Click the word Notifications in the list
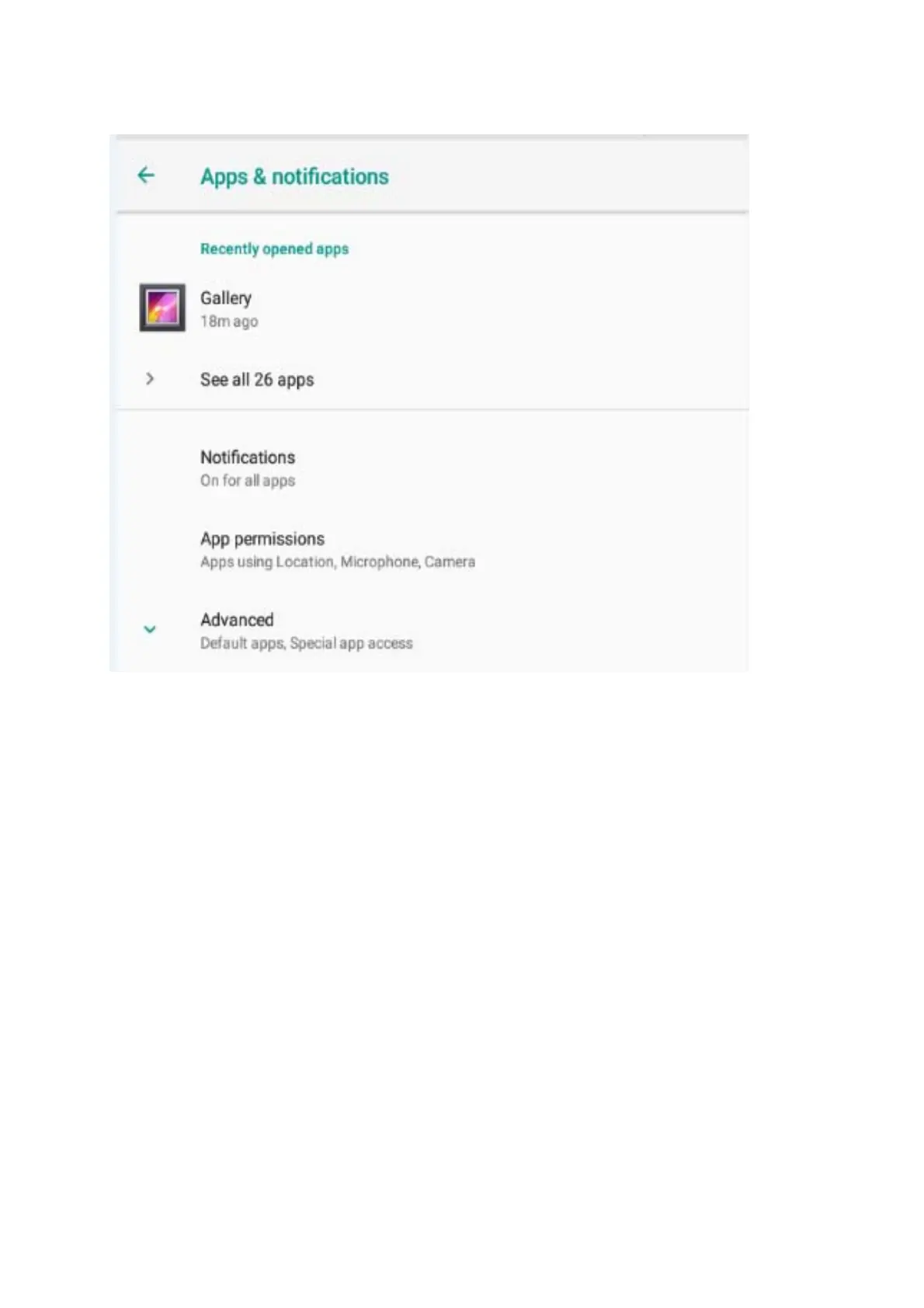 click(x=248, y=457)
